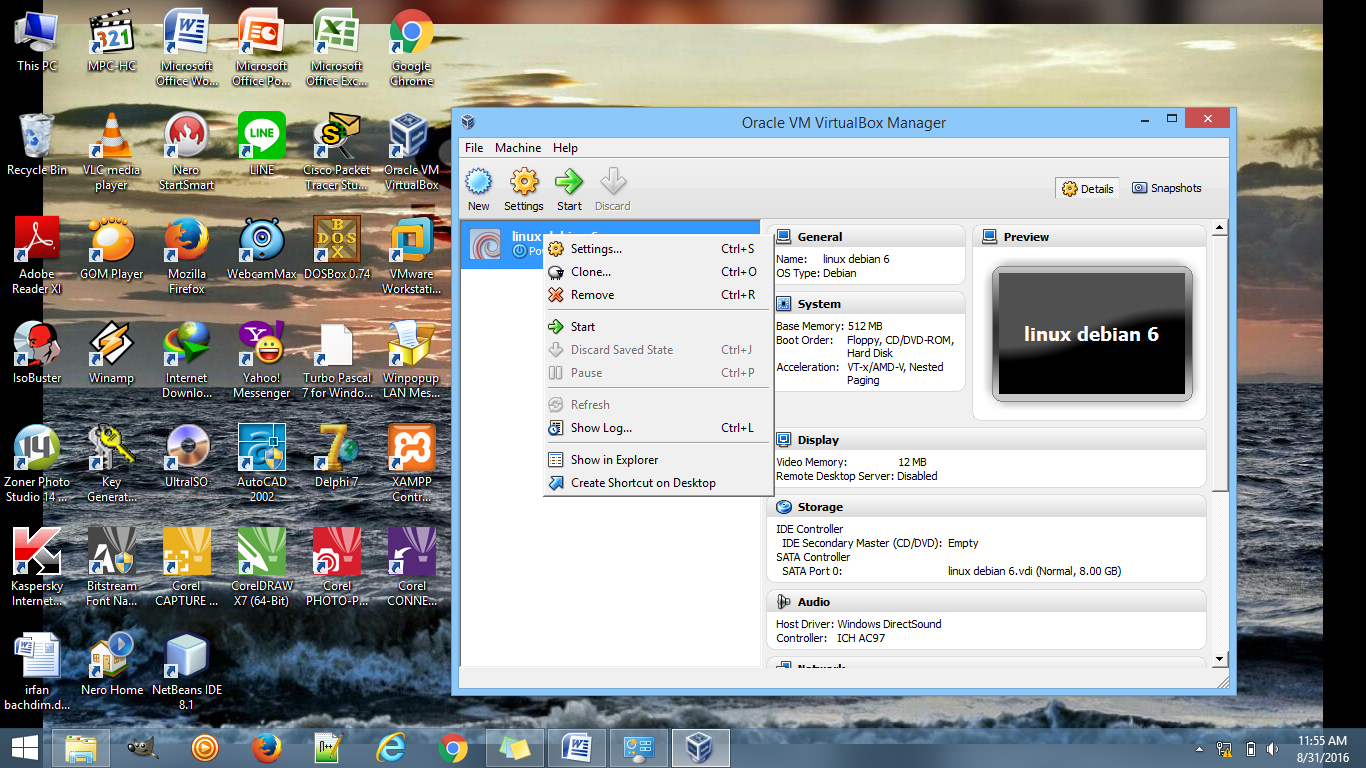Click the New toolbar icon in VirtualBox
The image size is (1366, 768).
[x=479, y=189]
